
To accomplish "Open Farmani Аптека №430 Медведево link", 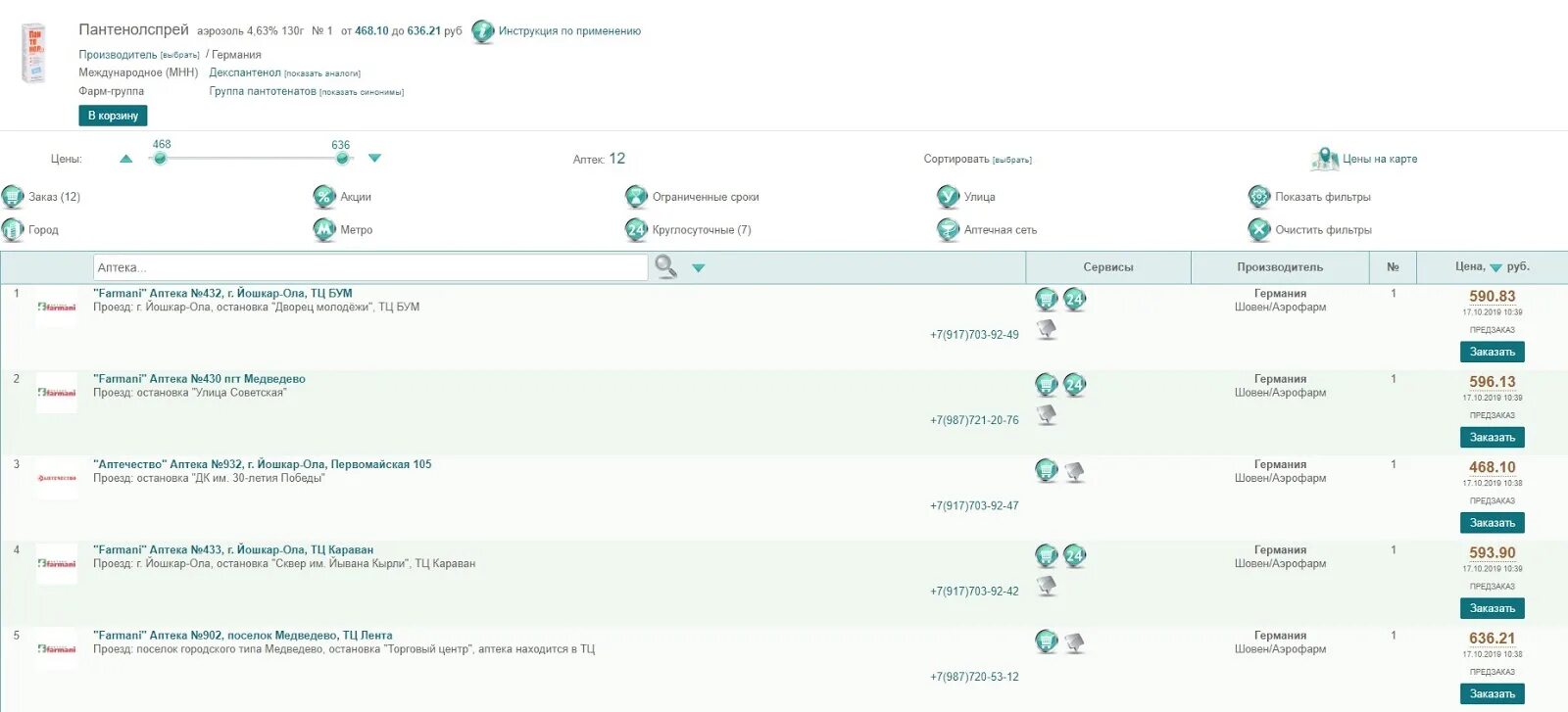I will [199, 379].
